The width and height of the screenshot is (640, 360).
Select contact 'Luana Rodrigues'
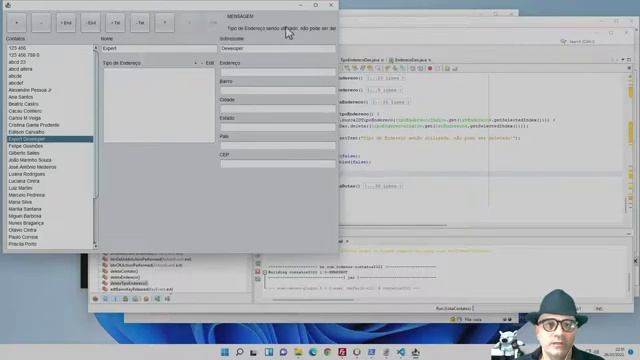click(50, 174)
